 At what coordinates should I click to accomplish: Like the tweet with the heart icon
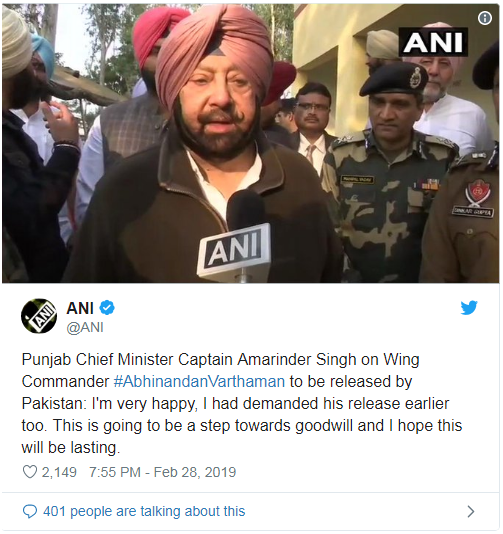[x=30, y=472]
